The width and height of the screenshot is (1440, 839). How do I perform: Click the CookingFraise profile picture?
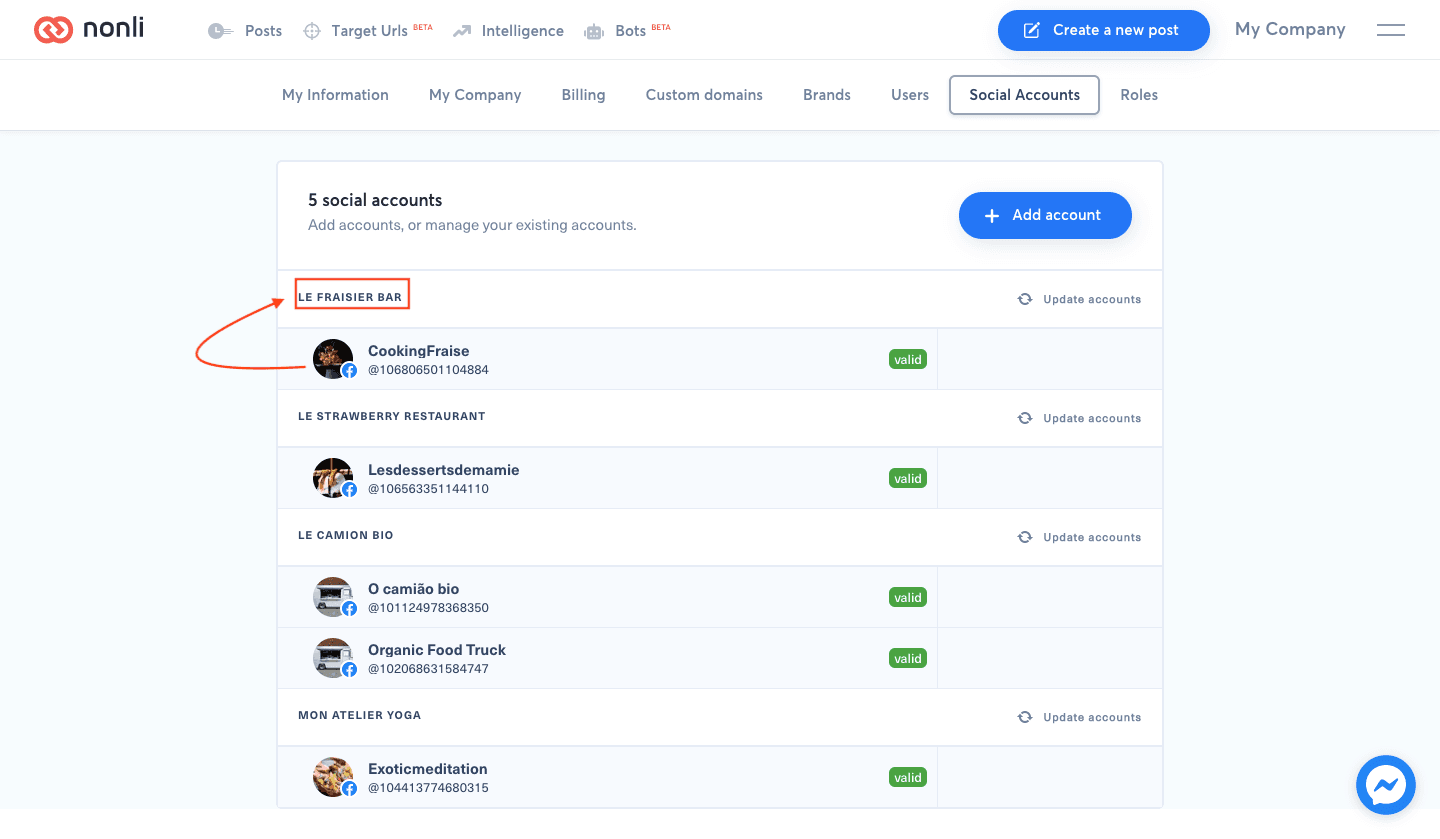[x=333, y=359]
